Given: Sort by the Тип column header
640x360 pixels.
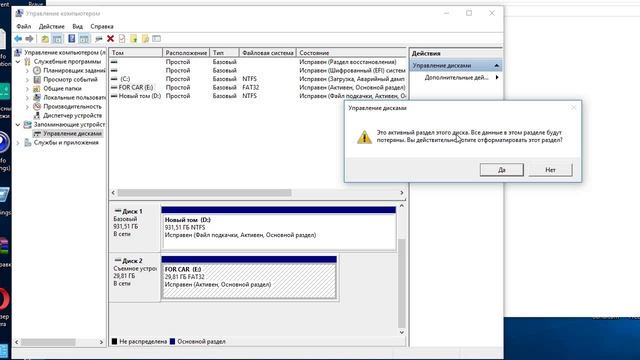Looking at the screenshot, I should click(224, 53).
